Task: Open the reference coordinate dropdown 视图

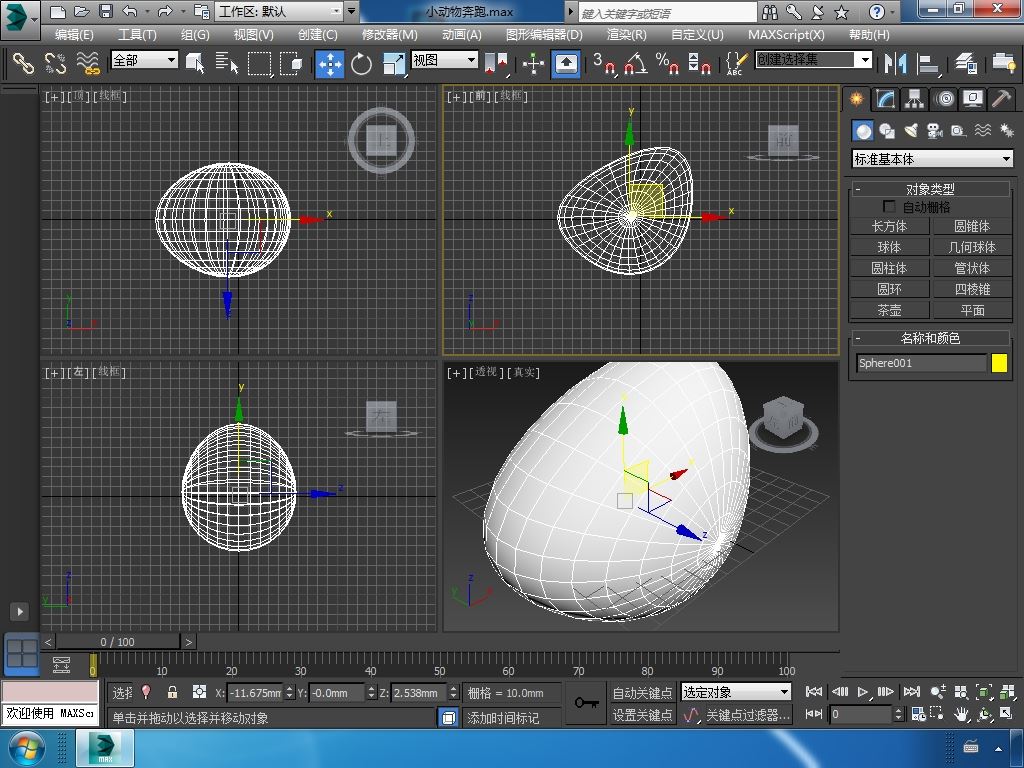Action: pyautogui.click(x=445, y=60)
